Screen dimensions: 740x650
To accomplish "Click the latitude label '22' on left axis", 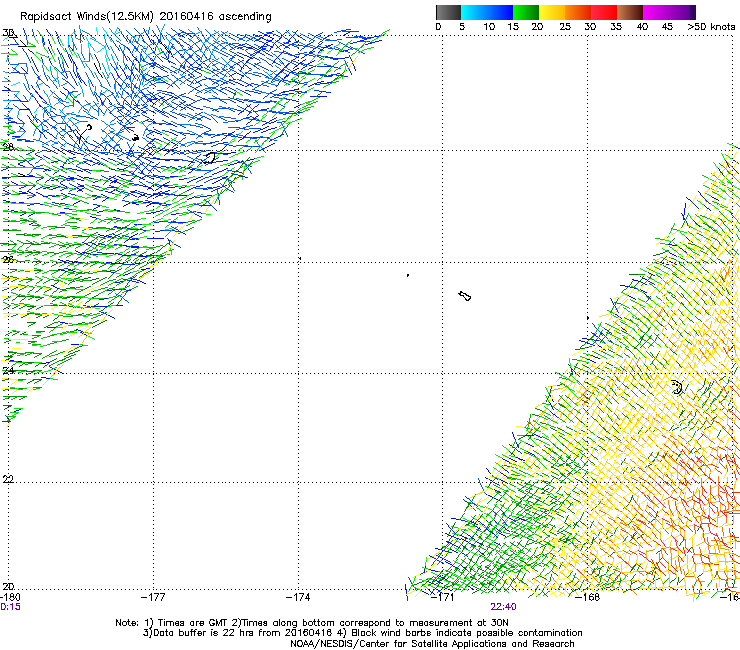I will tap(8, 479).
